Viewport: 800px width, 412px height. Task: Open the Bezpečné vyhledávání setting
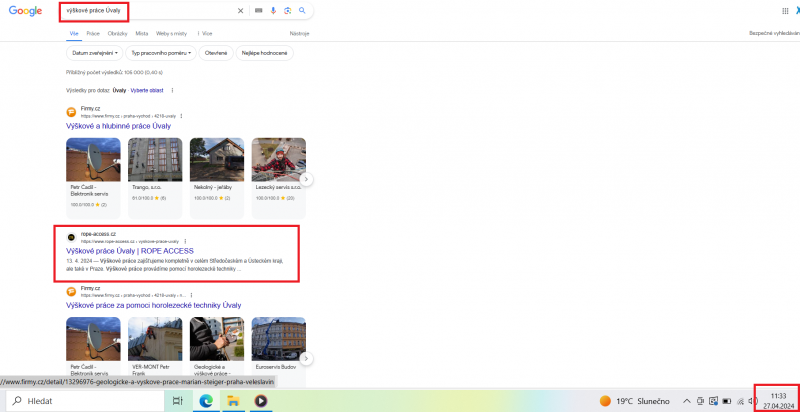[774, 34]
